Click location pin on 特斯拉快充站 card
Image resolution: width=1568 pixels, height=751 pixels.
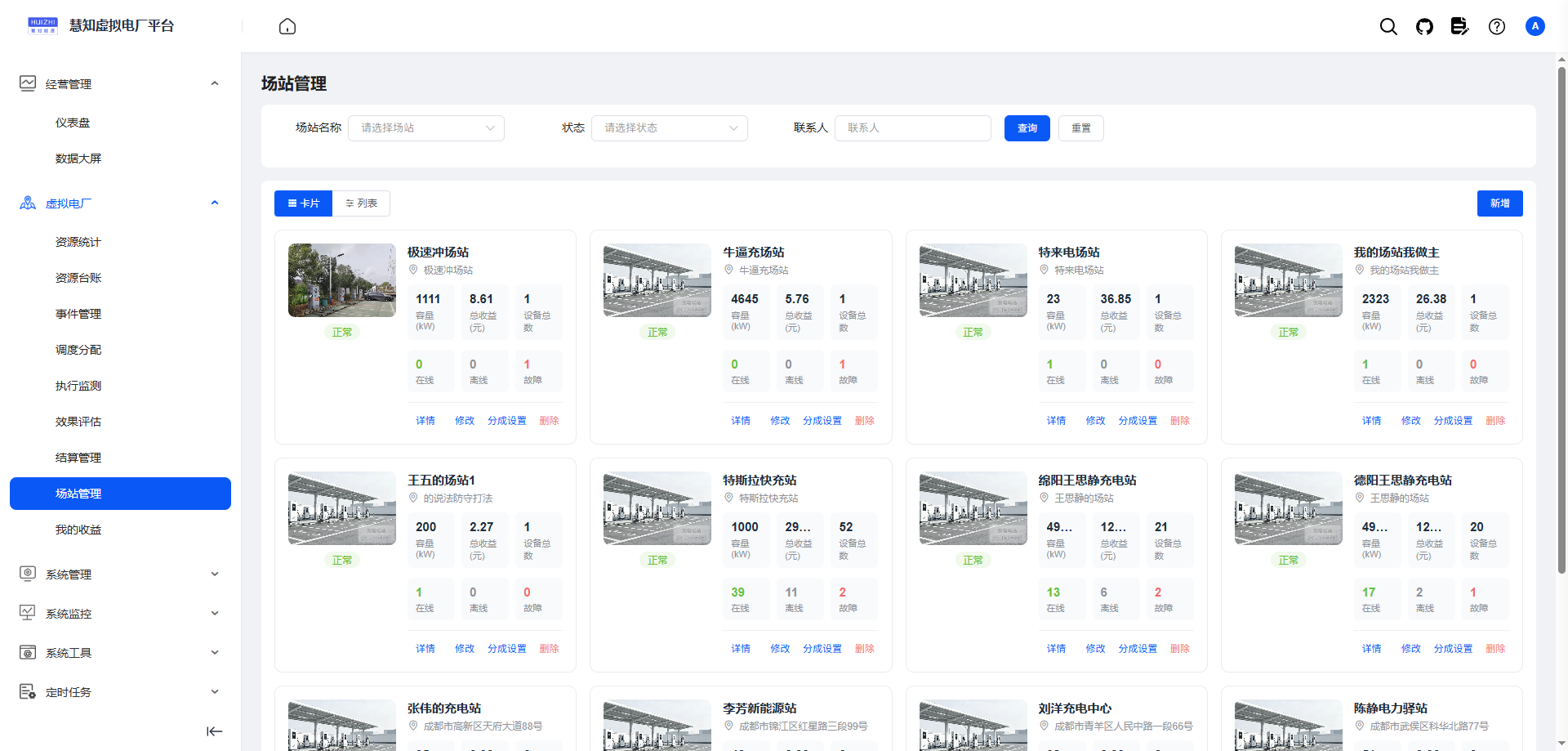point(728,498)
